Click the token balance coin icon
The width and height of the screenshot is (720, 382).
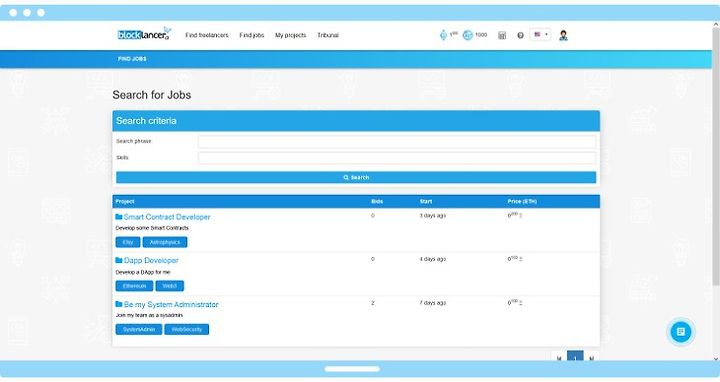[x=467, y=35]
